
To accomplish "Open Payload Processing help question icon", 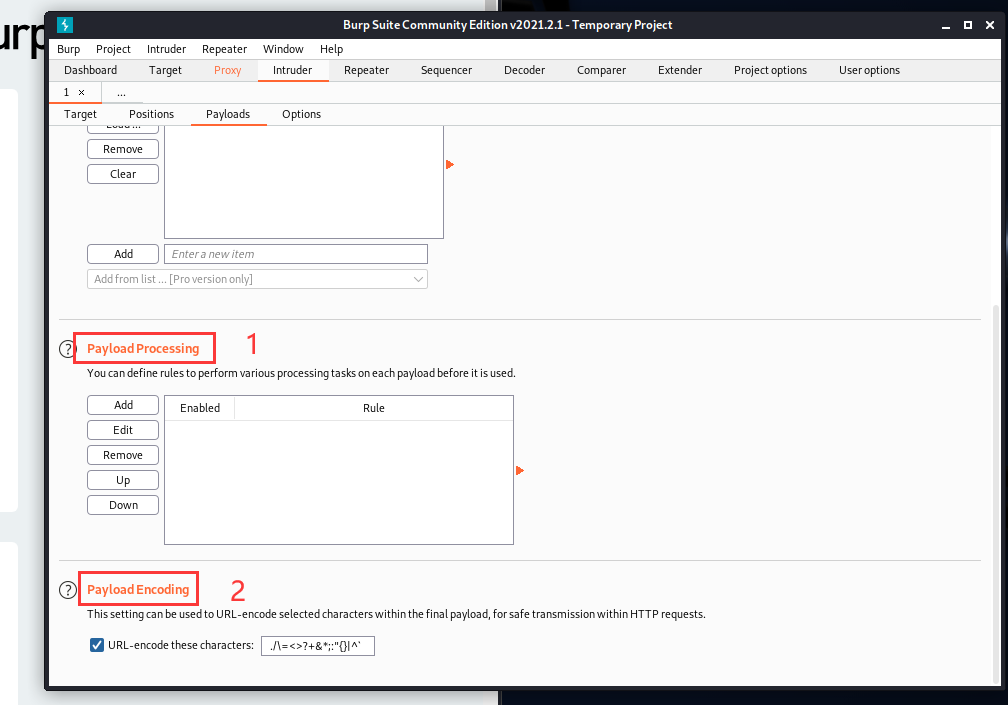I will [67, 349].
